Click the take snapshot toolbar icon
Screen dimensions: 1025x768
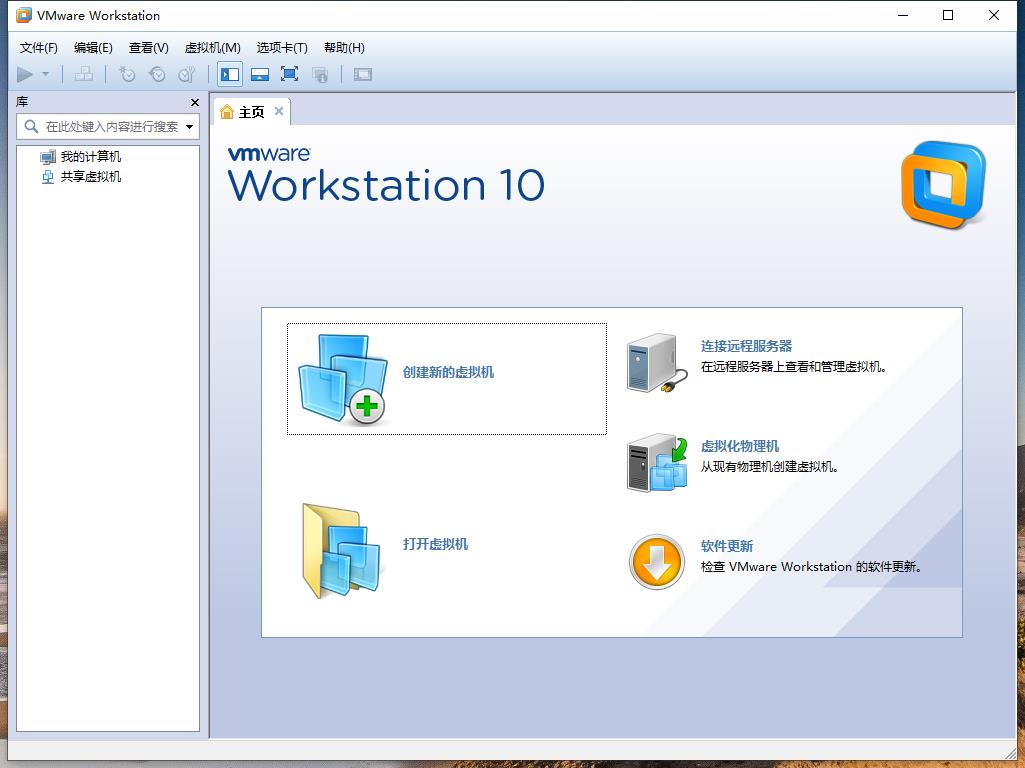(127, 74)
